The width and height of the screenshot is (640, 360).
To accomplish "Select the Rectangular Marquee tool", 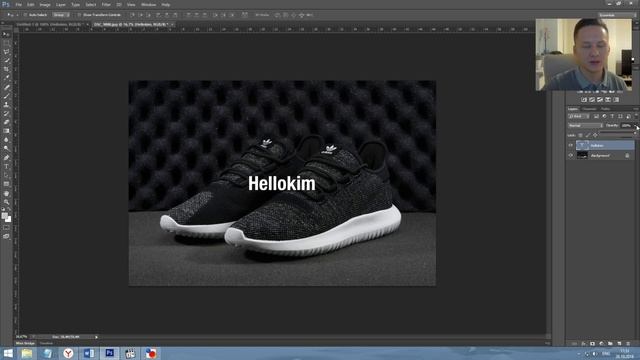I will click(x=6, y=43).
